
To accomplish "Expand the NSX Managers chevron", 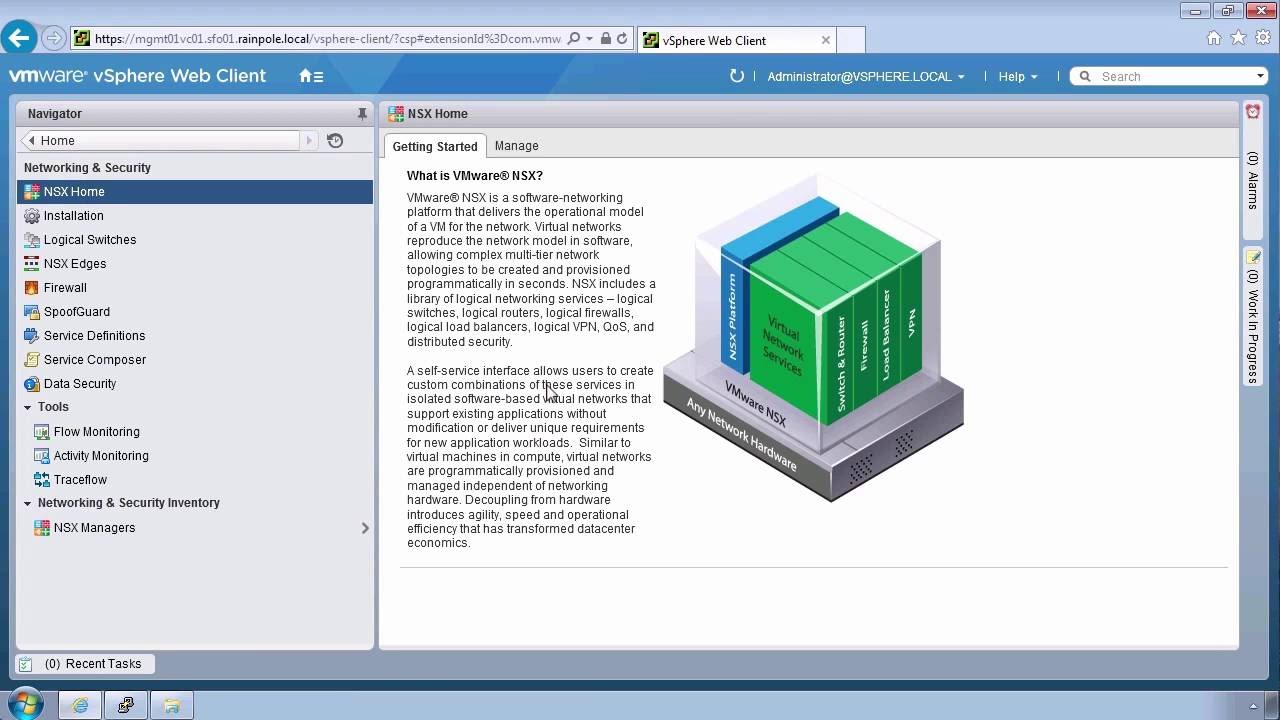I will tap(365, 528).
